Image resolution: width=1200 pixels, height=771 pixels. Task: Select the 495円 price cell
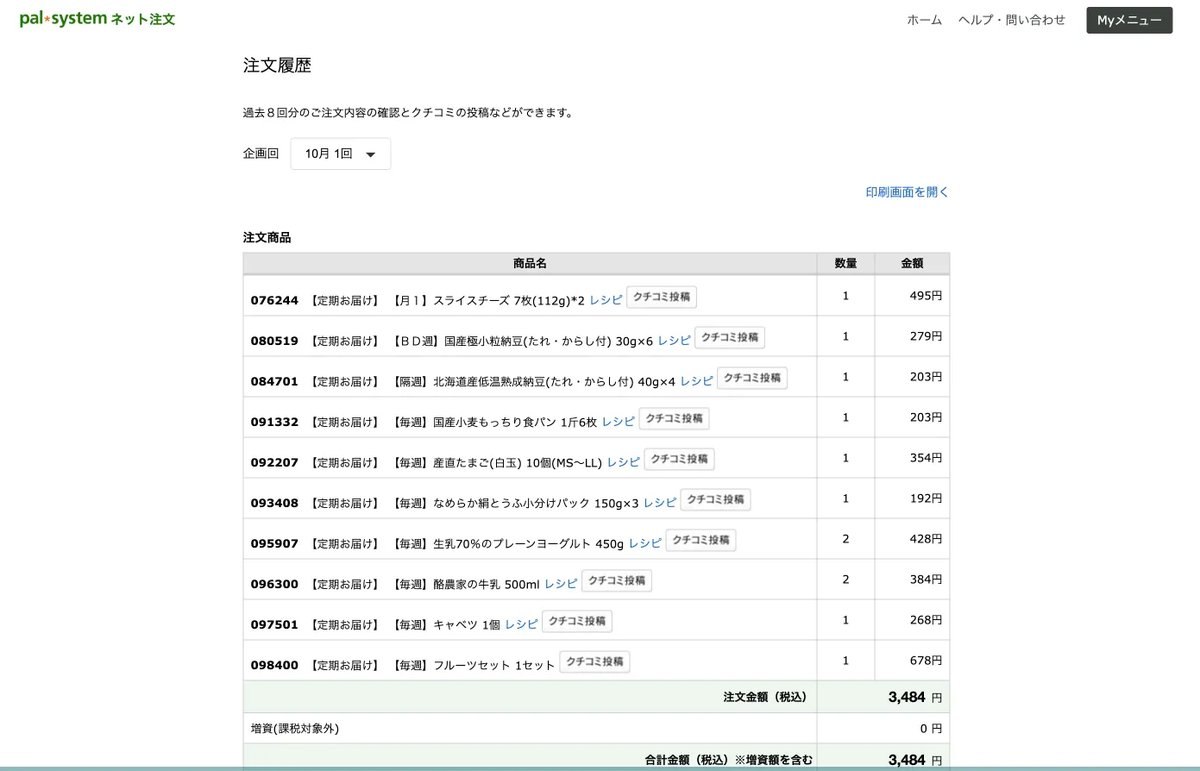pyautogui.click(x=912, y=296)
